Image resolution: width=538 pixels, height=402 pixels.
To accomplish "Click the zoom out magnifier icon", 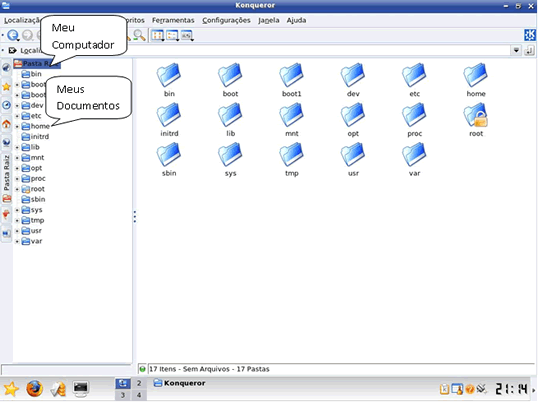I will pyautogui.click(x=139, y=35).
